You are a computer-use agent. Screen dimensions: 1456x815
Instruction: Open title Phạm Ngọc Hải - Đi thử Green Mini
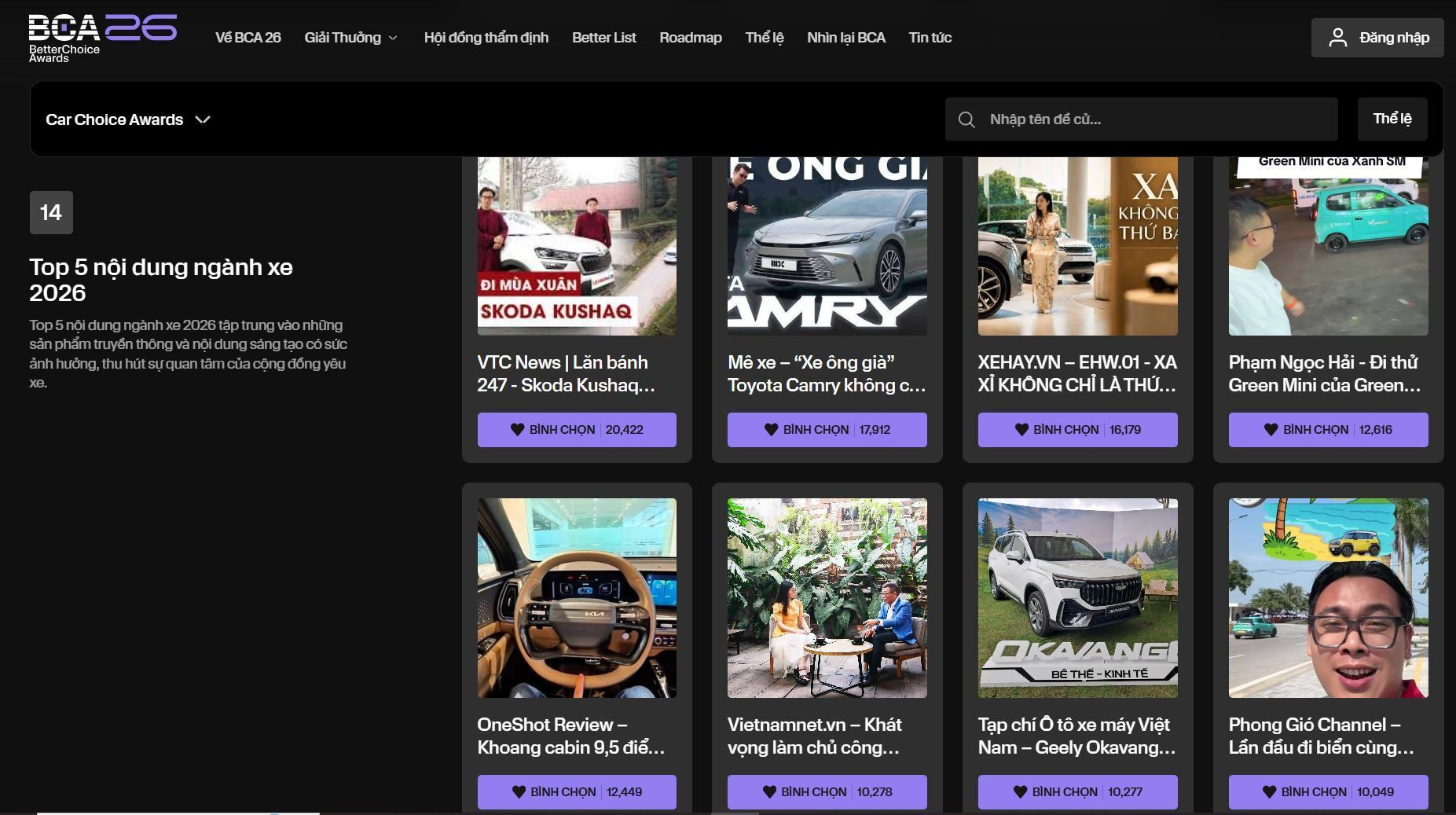[x=1325, y=374]
